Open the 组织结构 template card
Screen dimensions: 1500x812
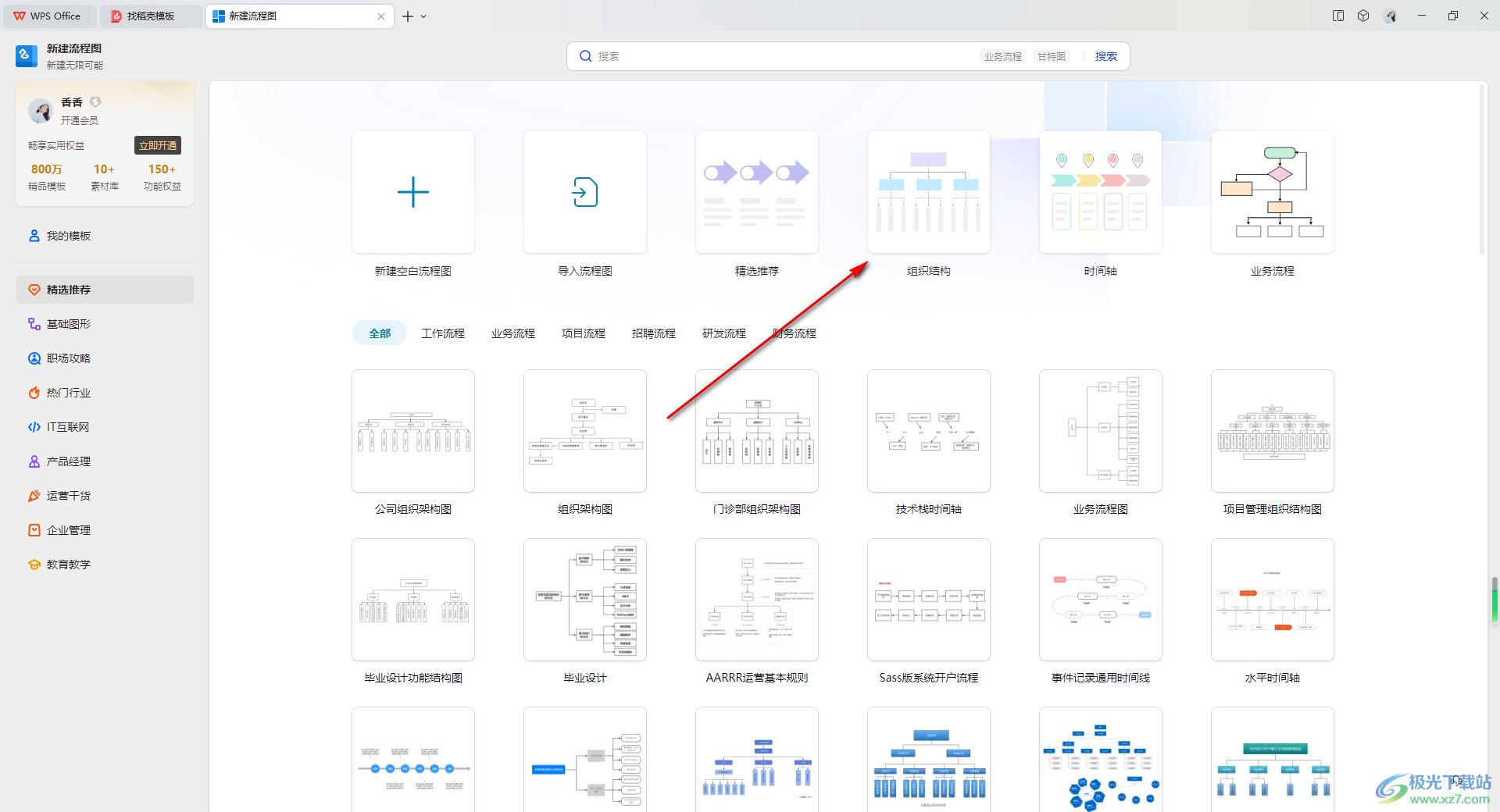929,192
